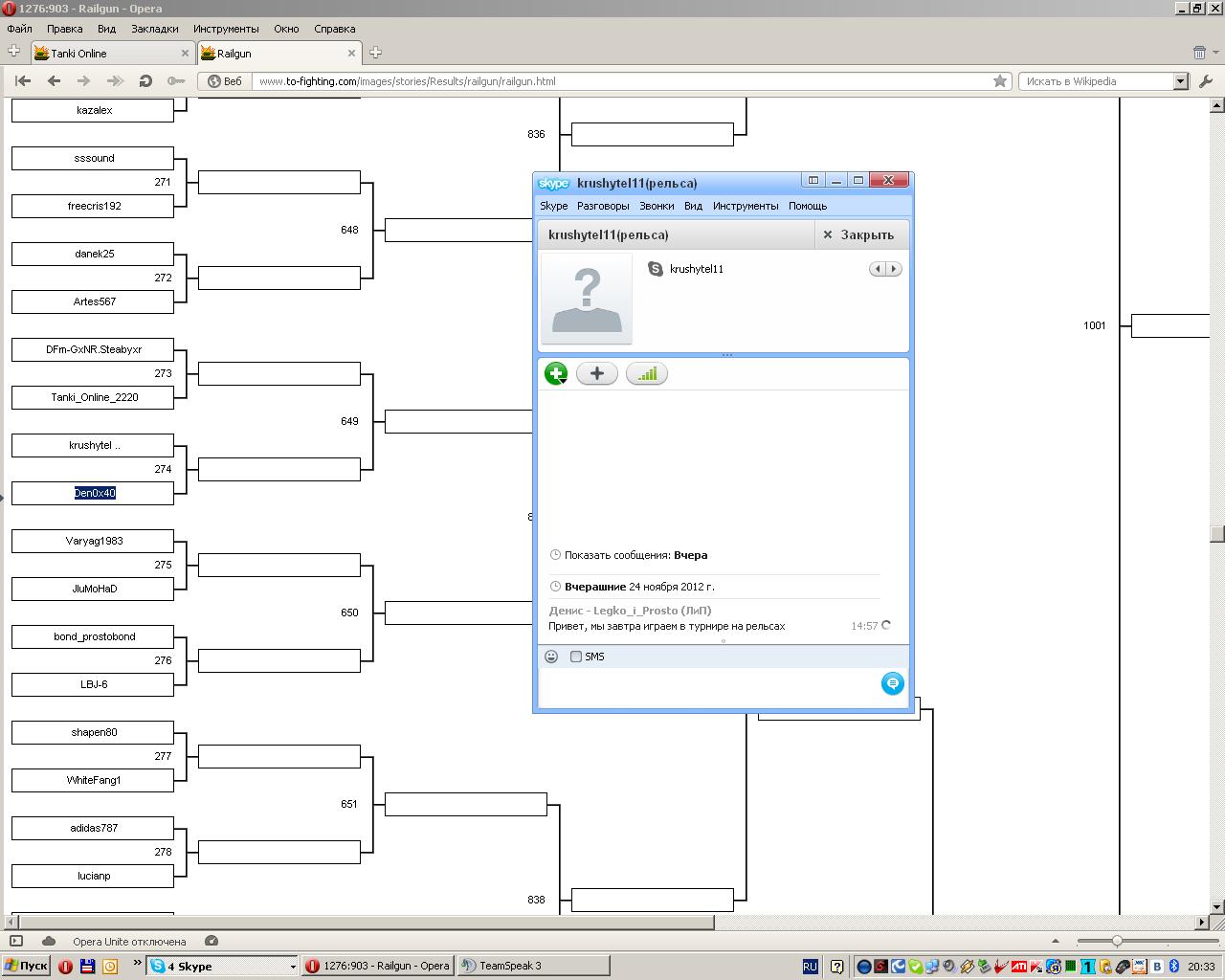Click the freecris192 bracket entry
Image resolution: width=1225 pixels, height=980 pixels.
pyautogui.click(x=93, y=206)
